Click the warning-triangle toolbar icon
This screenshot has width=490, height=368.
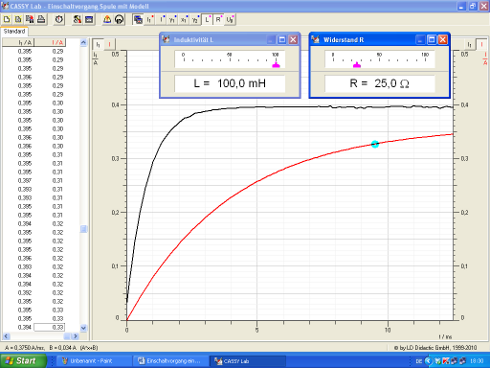107,20
